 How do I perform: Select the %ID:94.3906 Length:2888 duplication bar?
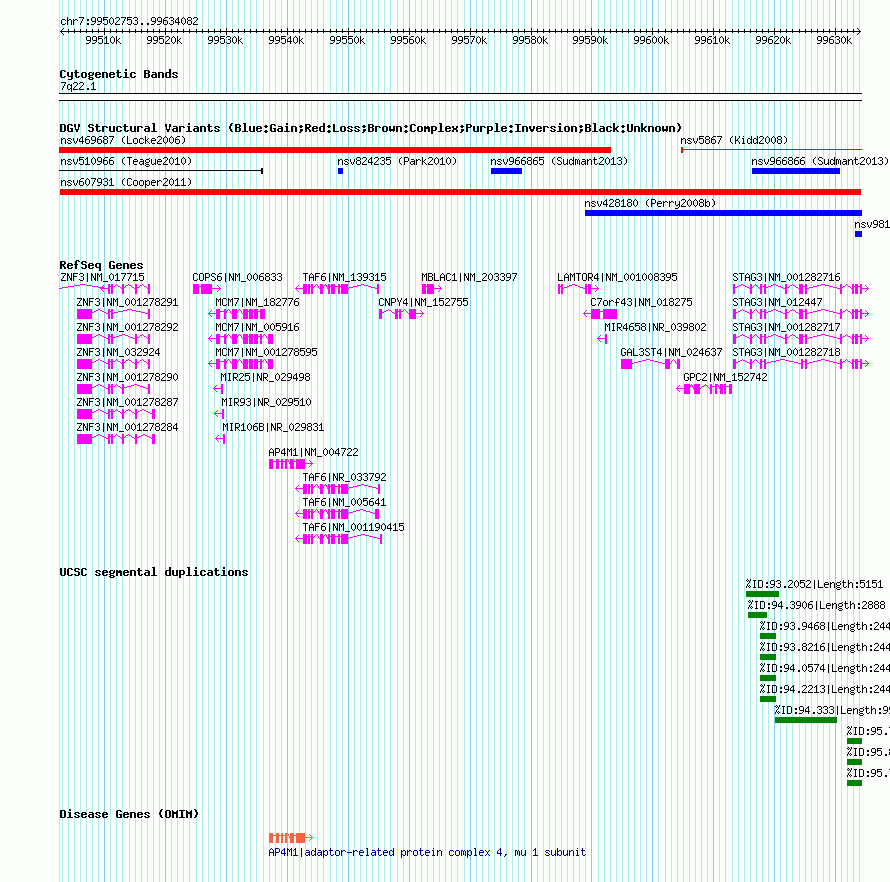[757, 615]
